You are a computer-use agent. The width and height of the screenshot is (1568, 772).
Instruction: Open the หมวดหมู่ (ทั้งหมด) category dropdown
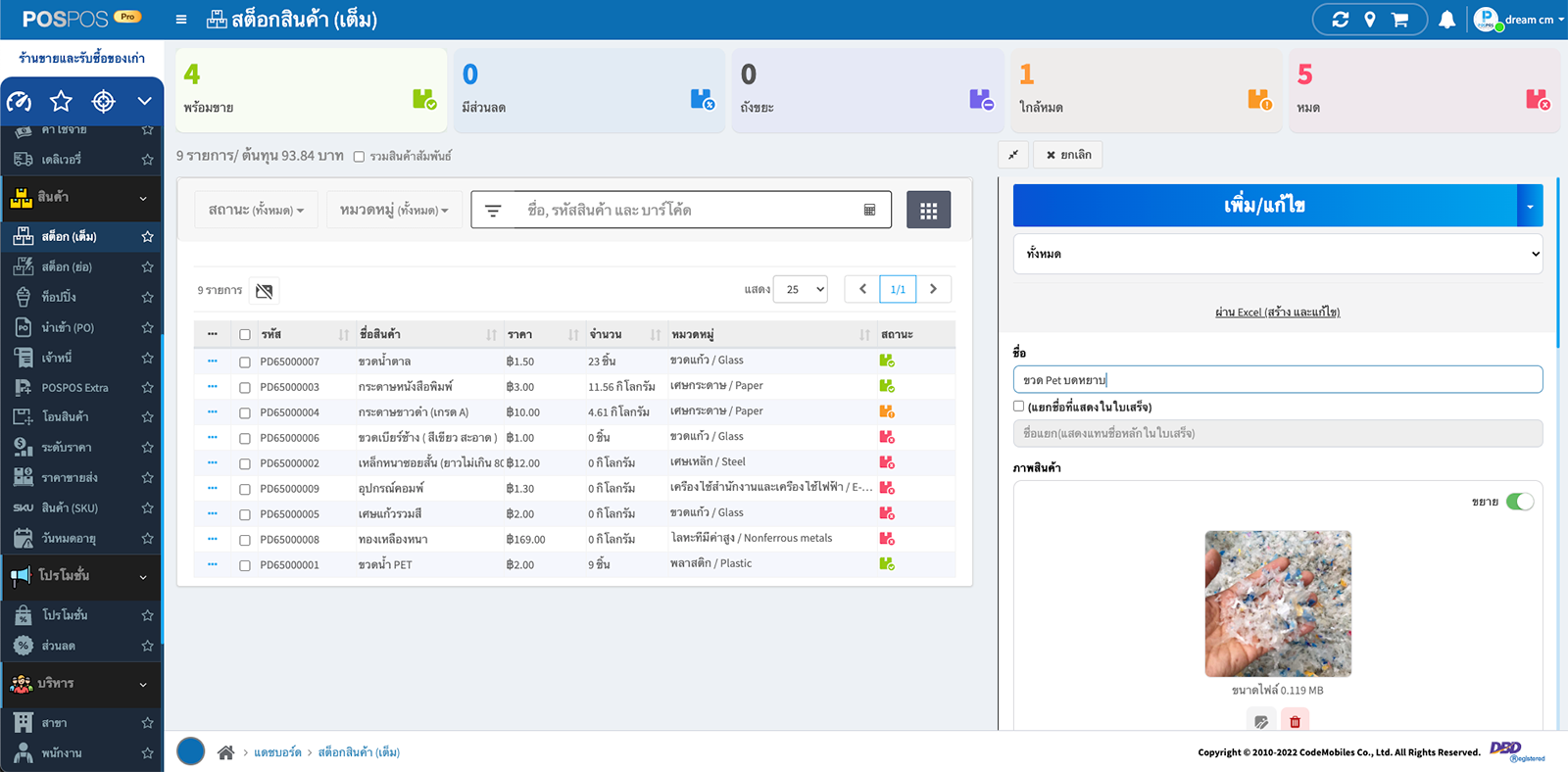click(x=394, y=210)
